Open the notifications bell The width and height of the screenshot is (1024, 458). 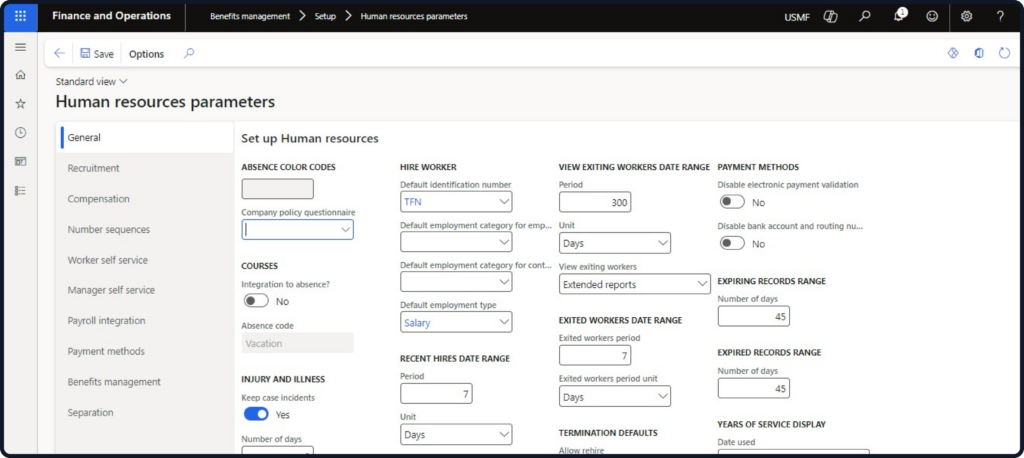[x=899, y=16]
